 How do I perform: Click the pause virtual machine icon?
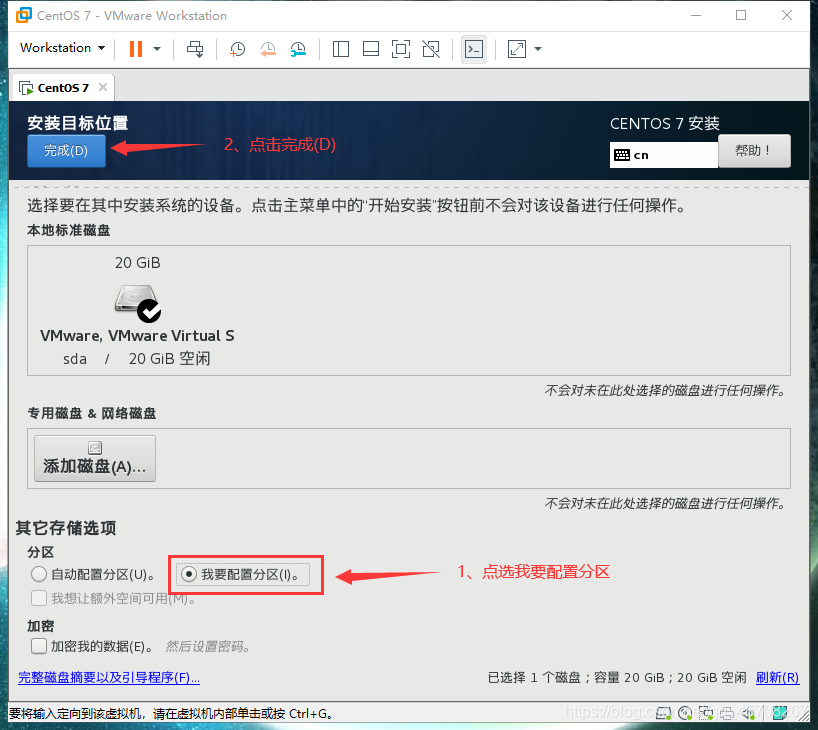pos(136,49)
